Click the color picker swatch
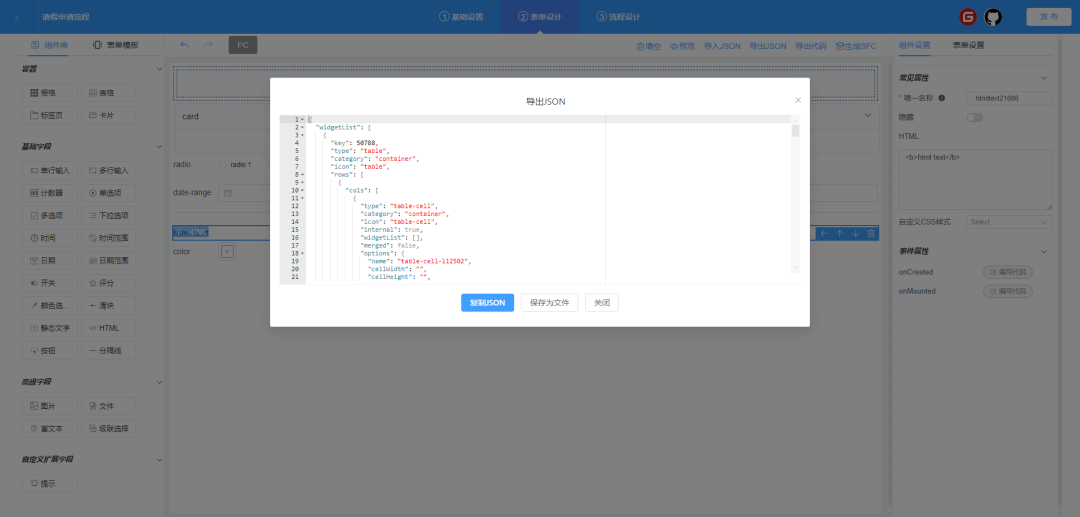 point(227,251)
